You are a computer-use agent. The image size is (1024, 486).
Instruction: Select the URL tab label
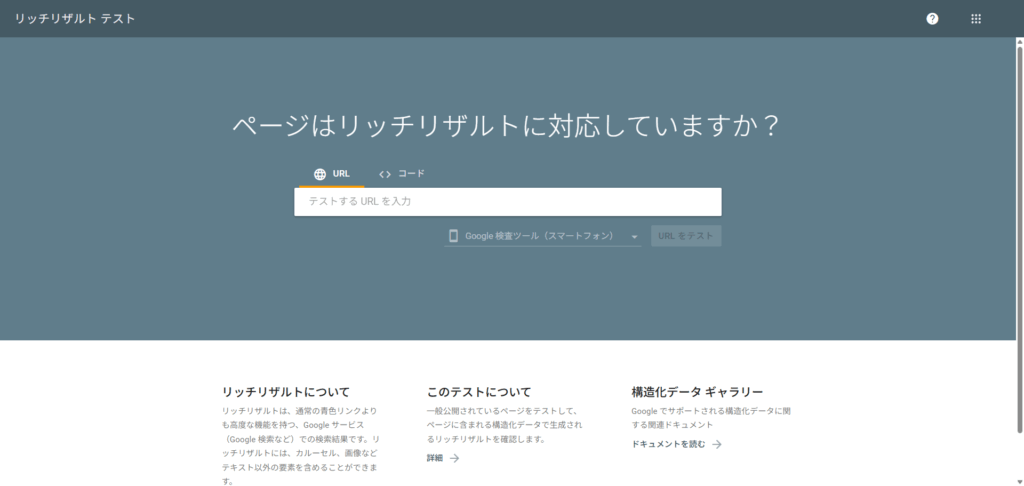tap(341, 174)
